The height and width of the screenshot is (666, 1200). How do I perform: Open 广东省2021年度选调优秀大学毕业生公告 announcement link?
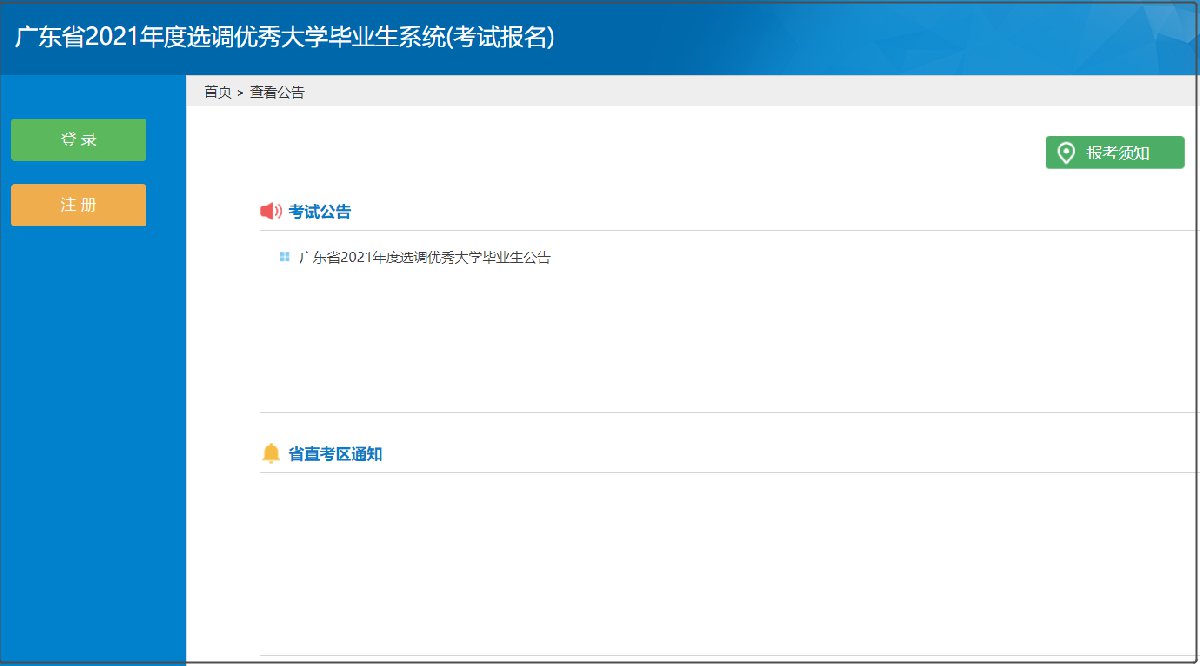(x=425, y=258)
